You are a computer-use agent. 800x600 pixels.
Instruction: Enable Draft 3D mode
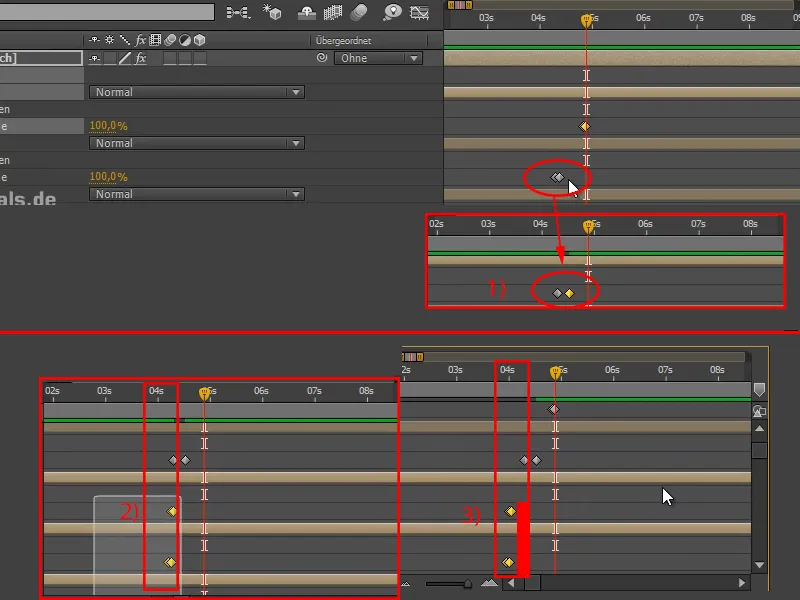[274, 15]
